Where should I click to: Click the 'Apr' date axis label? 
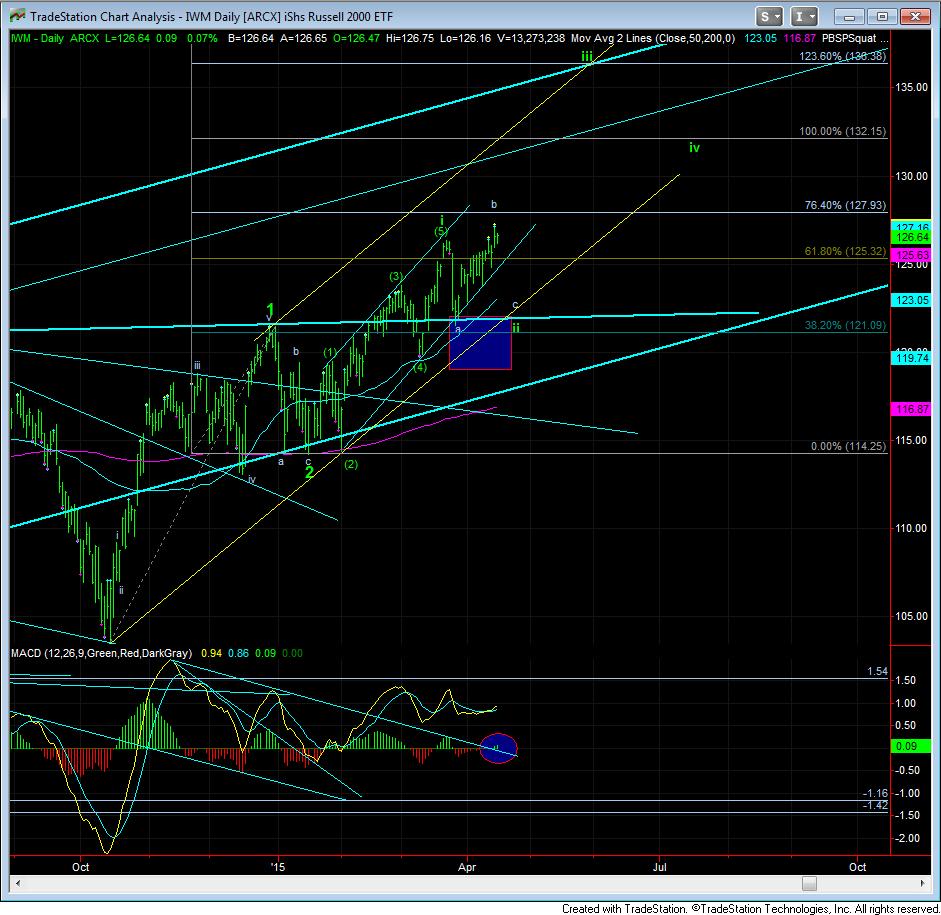tap(467, 867)
